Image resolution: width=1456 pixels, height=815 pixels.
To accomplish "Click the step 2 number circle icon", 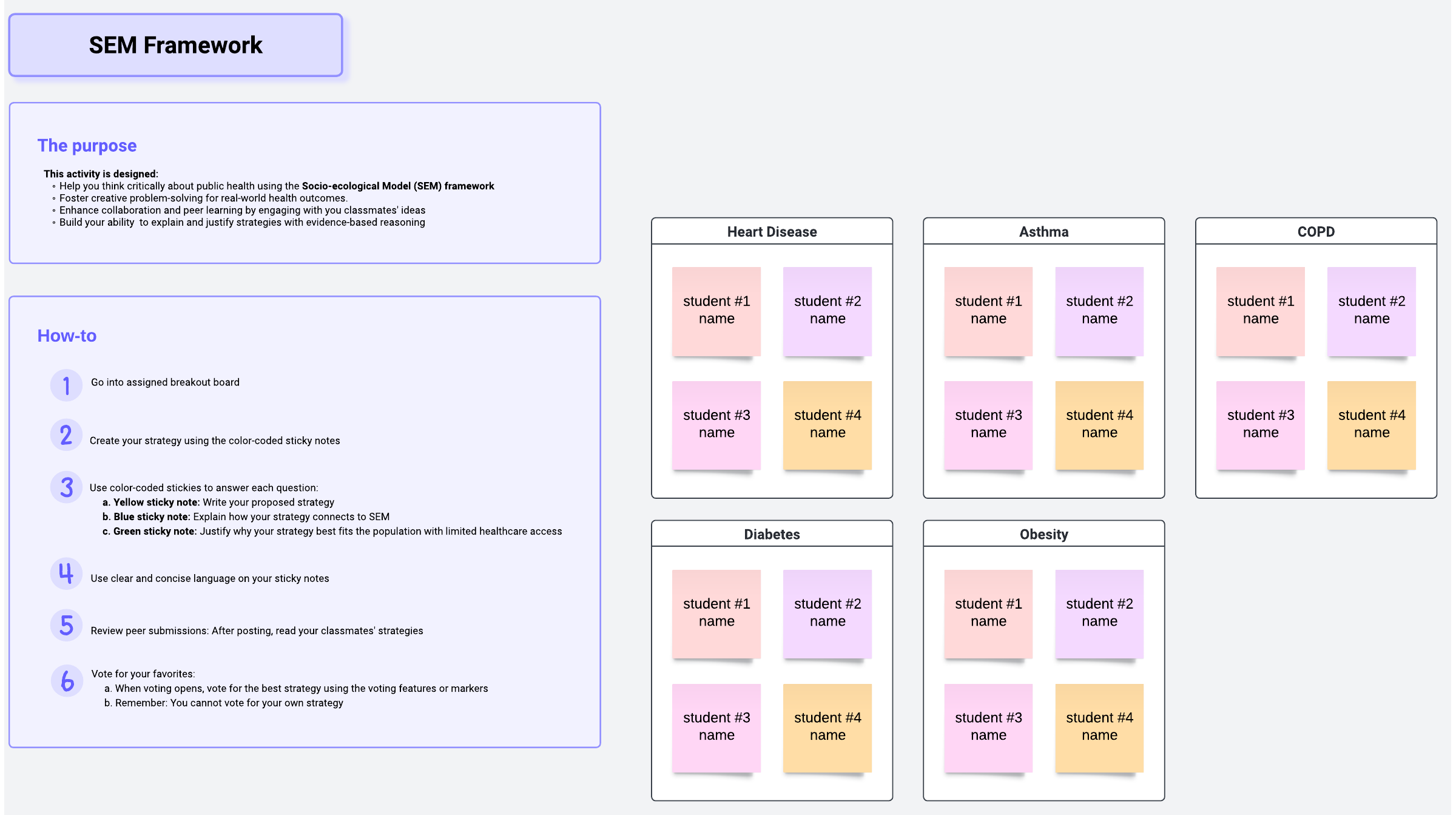I will pyautogui.click(x=66, y=435).
